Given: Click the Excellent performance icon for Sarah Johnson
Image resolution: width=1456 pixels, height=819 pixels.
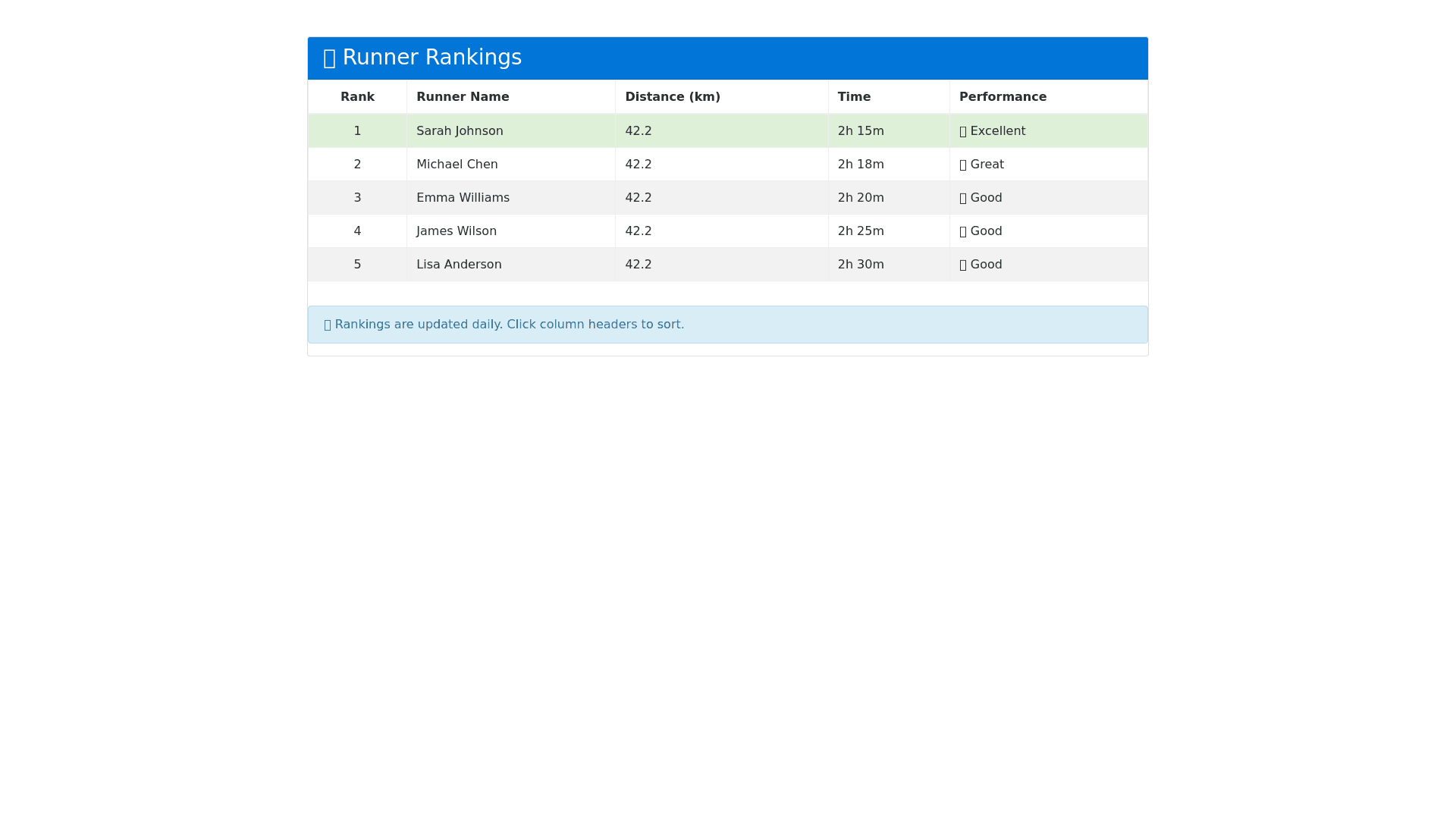Looking at the screenshot, I should coord(963,131).
